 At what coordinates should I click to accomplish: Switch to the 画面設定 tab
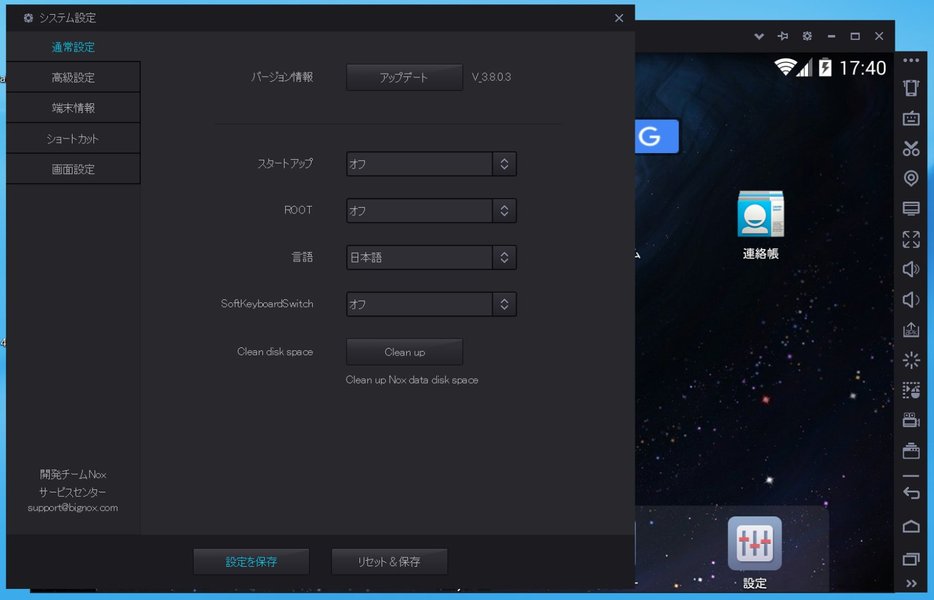click(x=73, y=169)
